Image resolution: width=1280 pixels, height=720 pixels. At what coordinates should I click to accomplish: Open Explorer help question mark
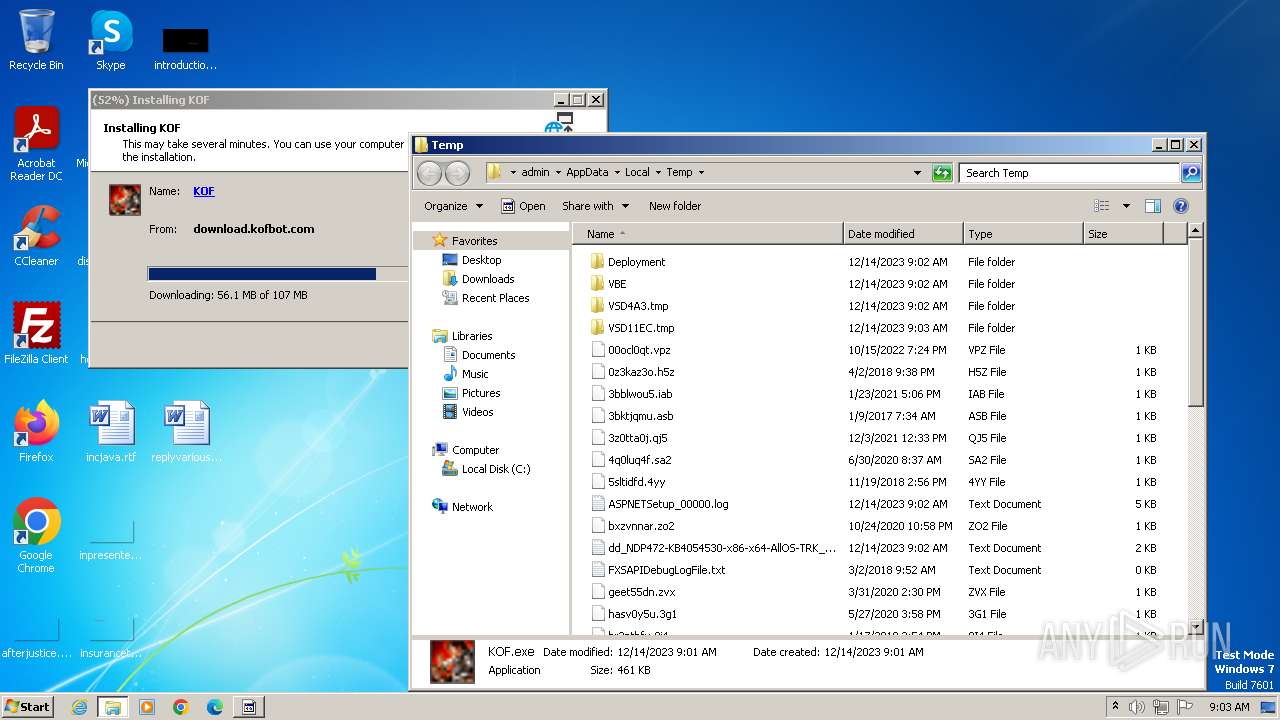tap(1180, 206)
